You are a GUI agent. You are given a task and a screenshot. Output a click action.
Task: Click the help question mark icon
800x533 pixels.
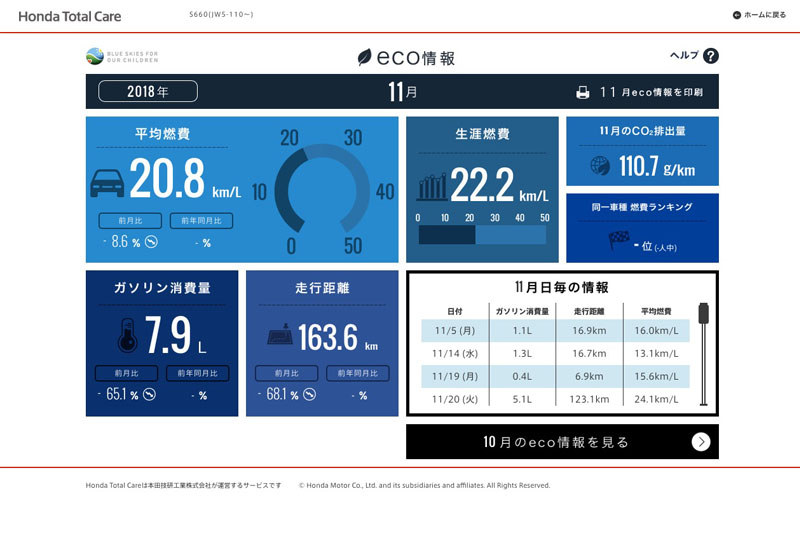pos(710,56)
